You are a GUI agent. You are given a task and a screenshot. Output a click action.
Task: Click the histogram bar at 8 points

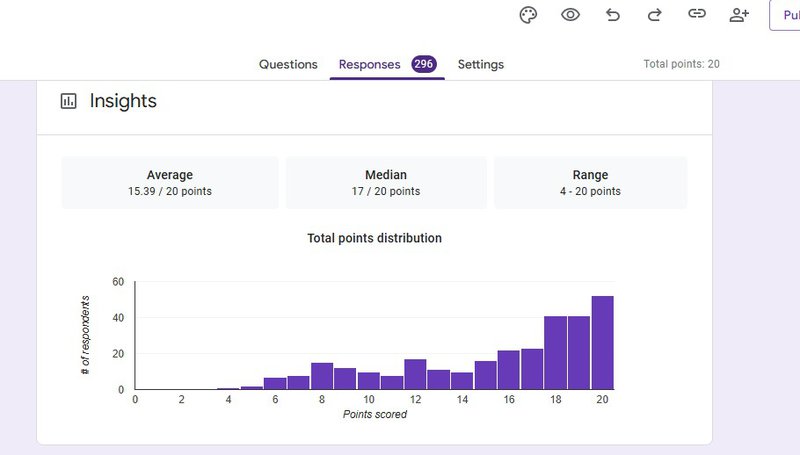click(x=322, y=376)
